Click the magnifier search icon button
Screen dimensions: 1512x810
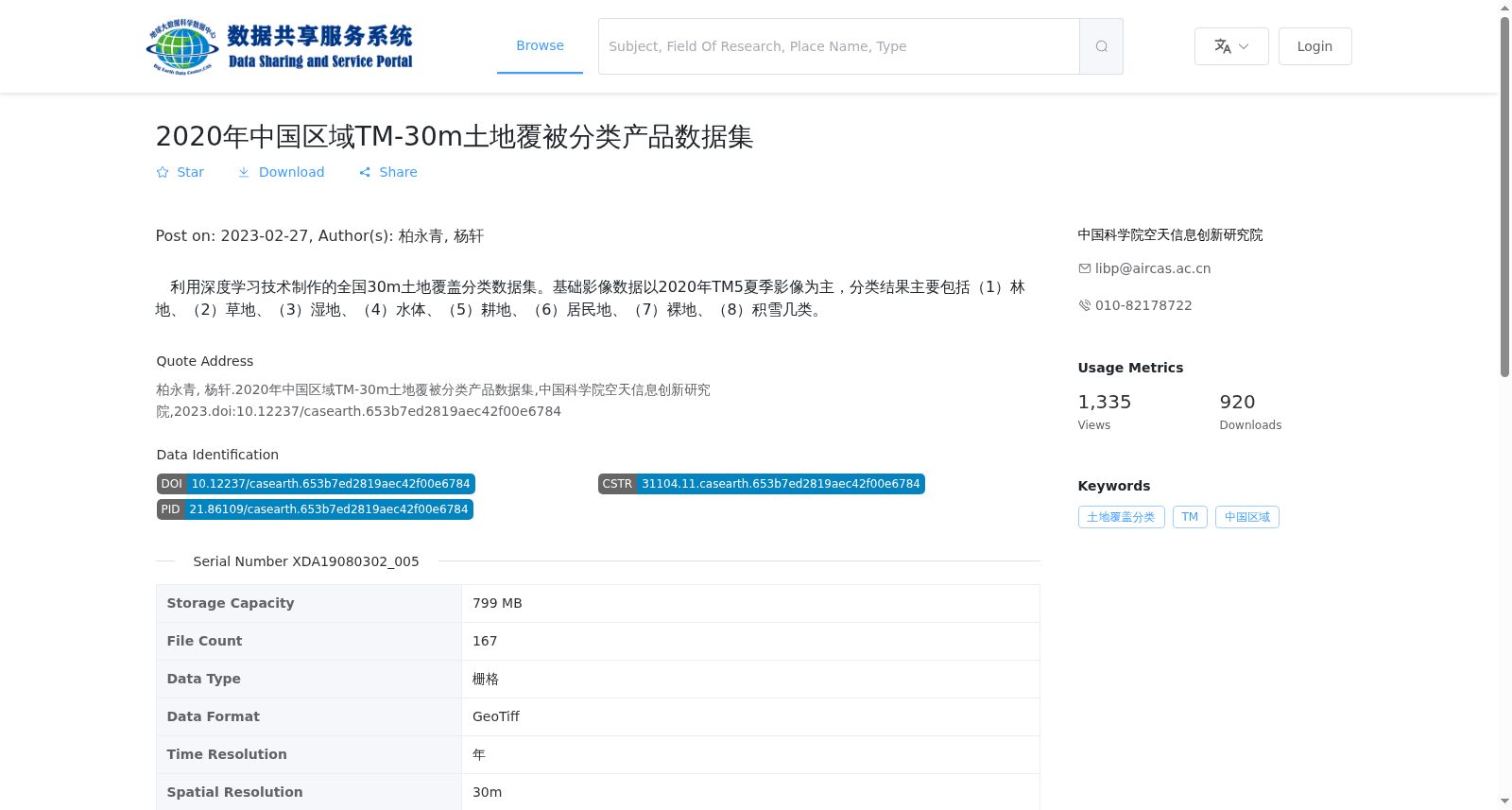1101,46
